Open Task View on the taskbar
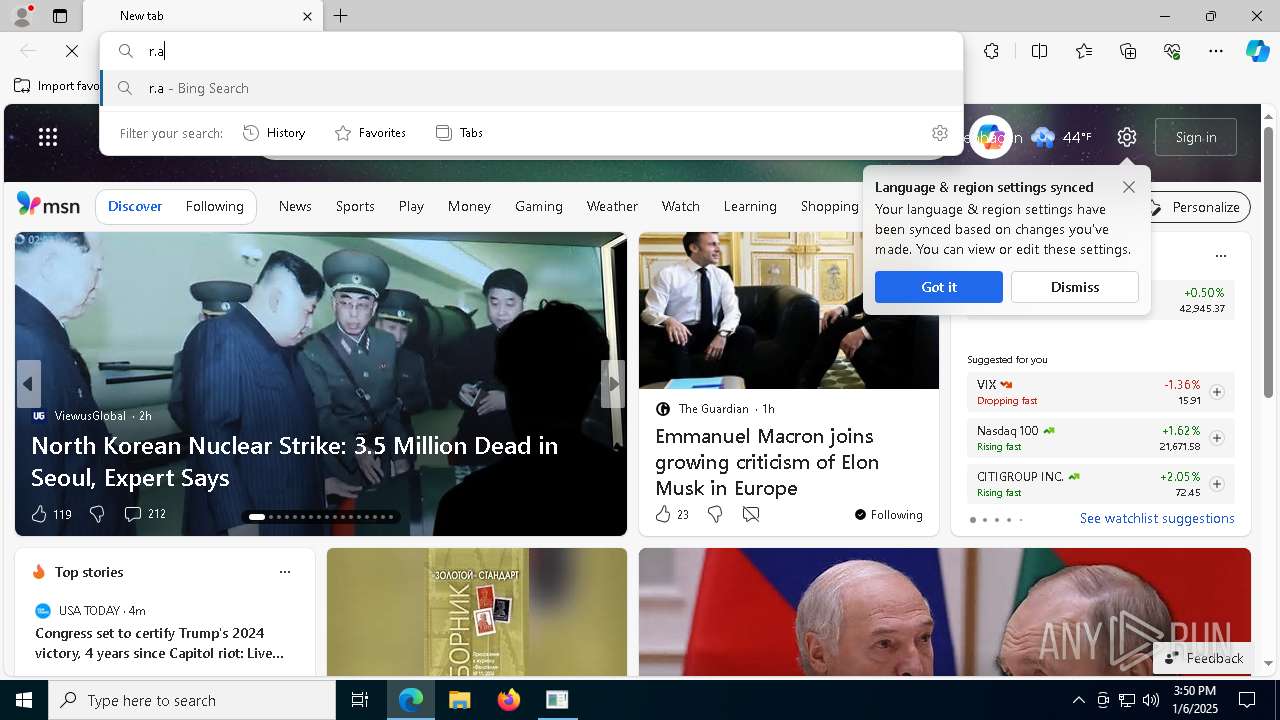This screenshot has width=1280, height=720. click(x=360, y=700)
